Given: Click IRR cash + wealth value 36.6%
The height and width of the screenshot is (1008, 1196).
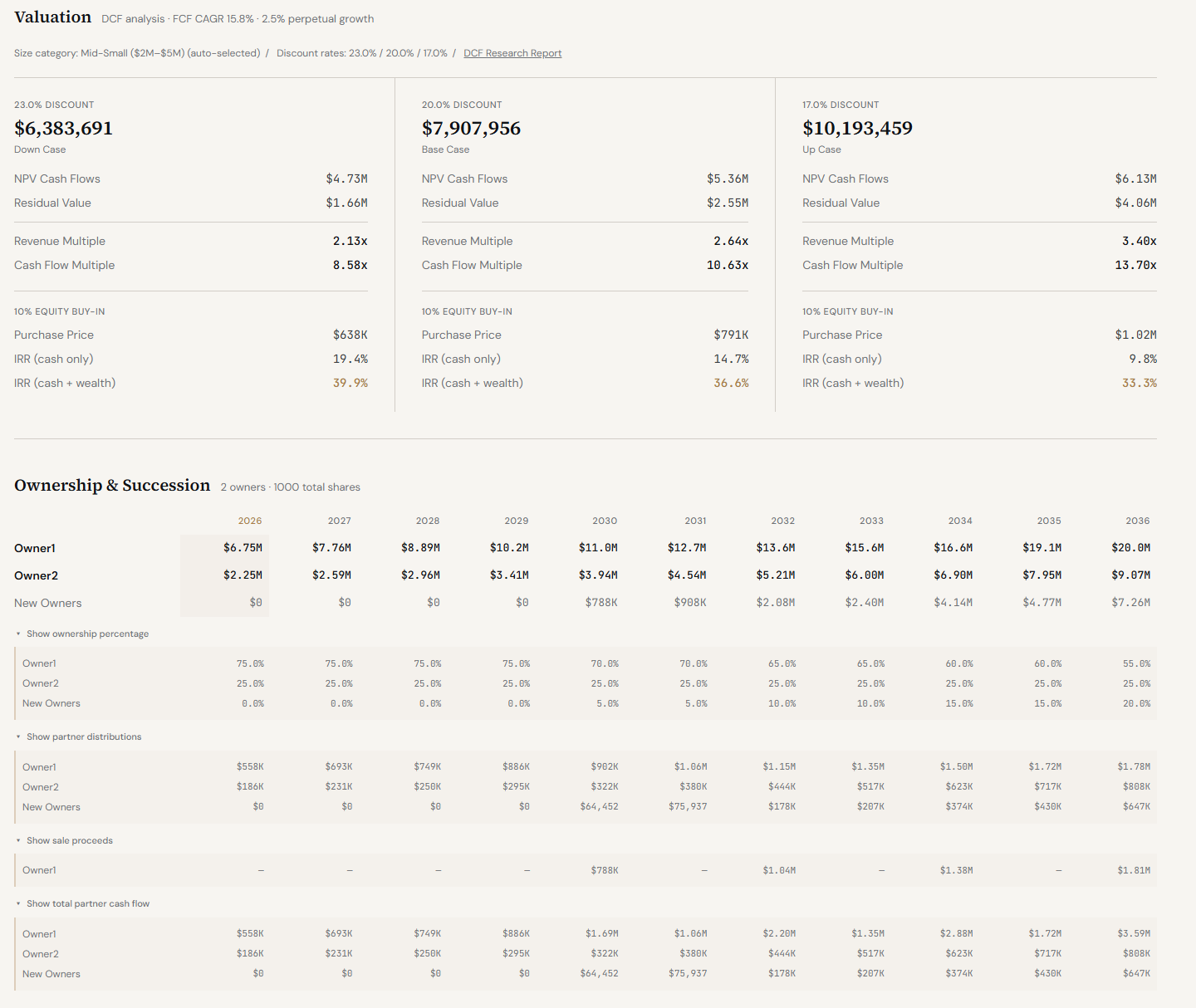Looking at the screenshot, I should click(x=731, y=383).
